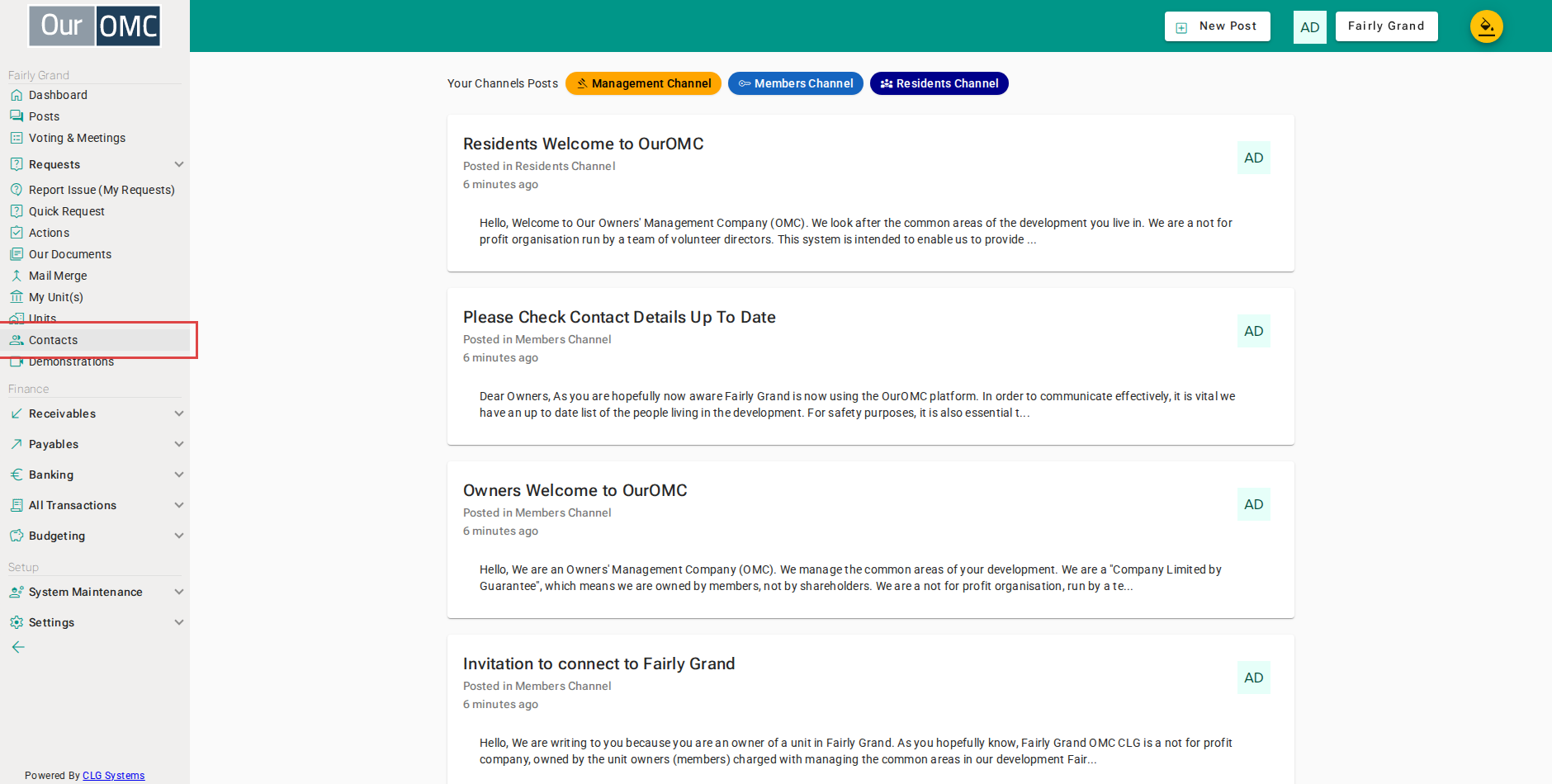Click AD avatar on Residents Welcome post

[1254, 158]
